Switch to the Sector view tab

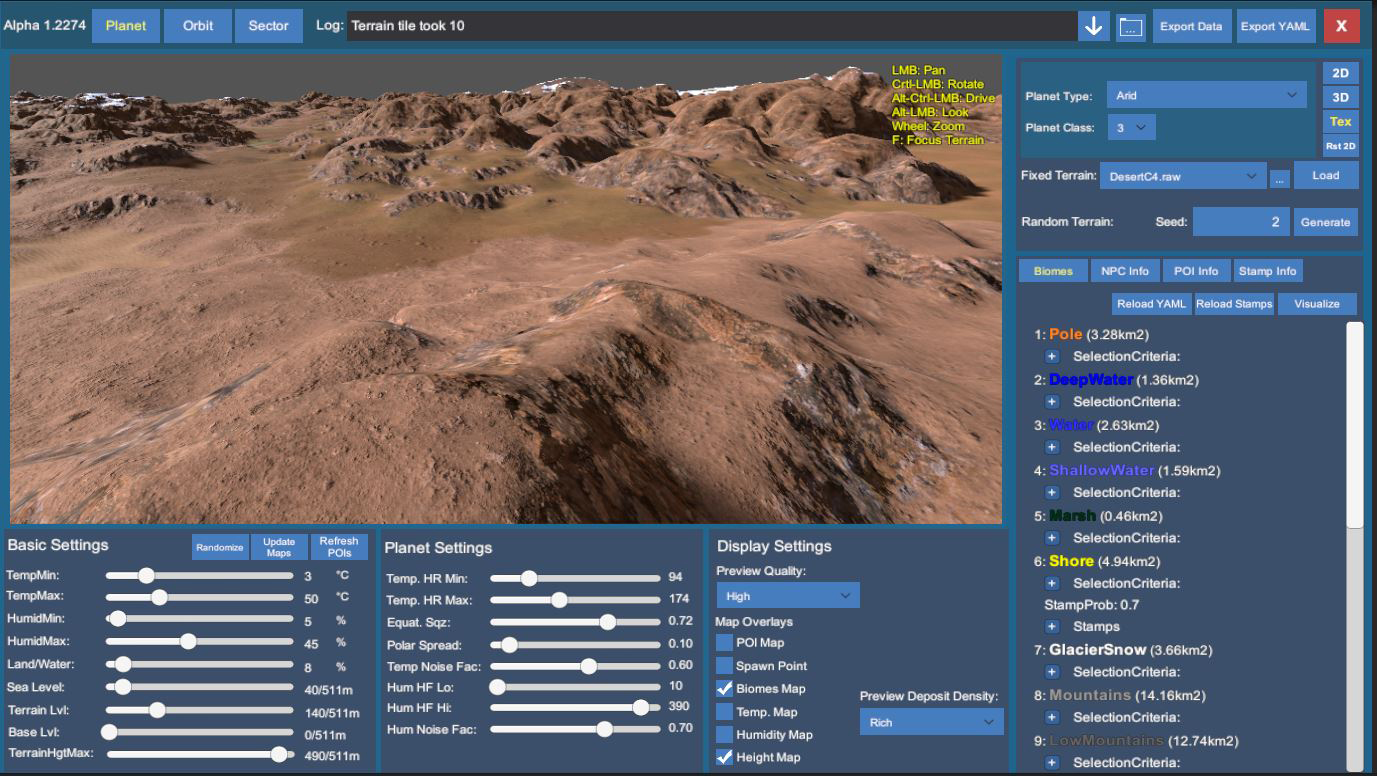pos(269,26)
